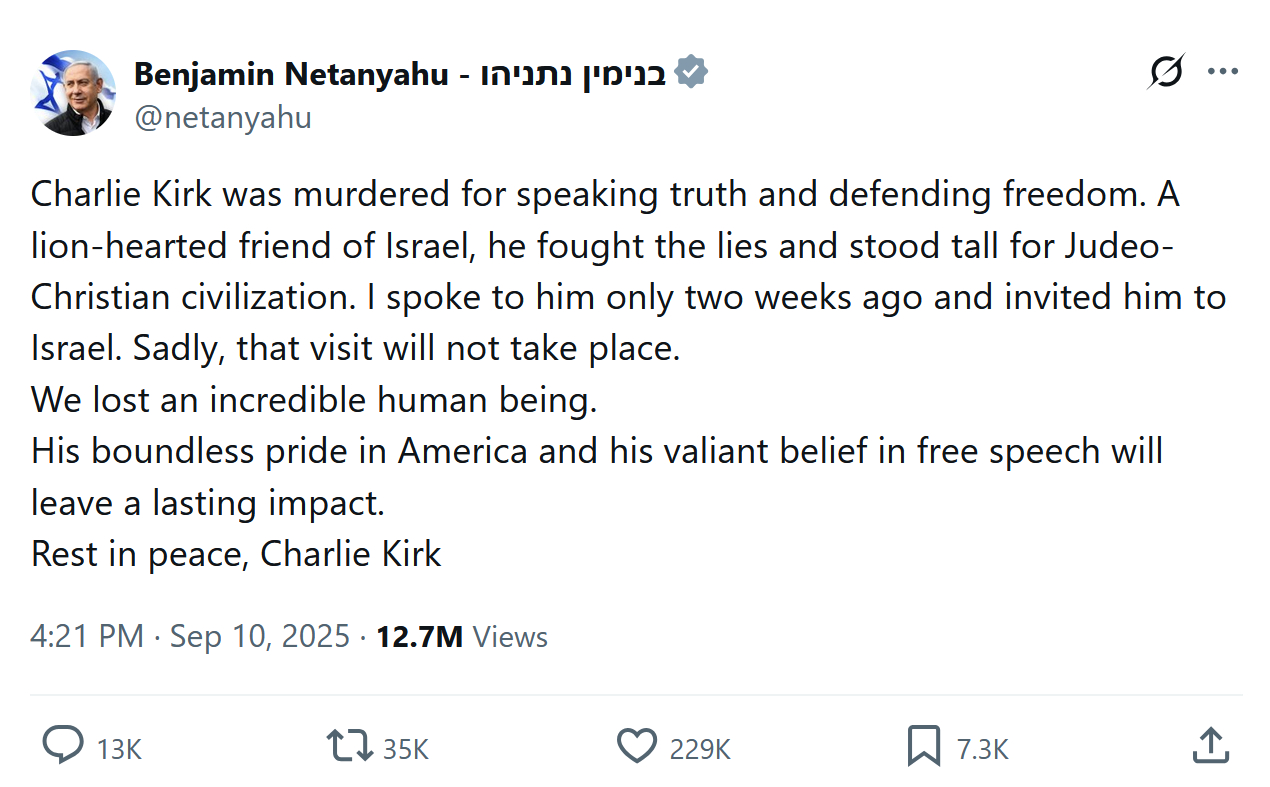The height and width of the screenshot is (787, 1270).
Task: Share the post via upload-arrow icon
Action: click(1210, 746)
